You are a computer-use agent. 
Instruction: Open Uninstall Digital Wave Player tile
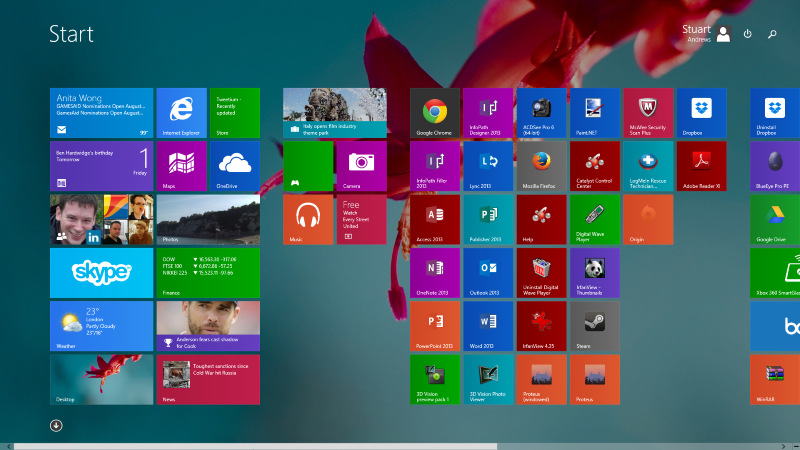pos(541,273)
